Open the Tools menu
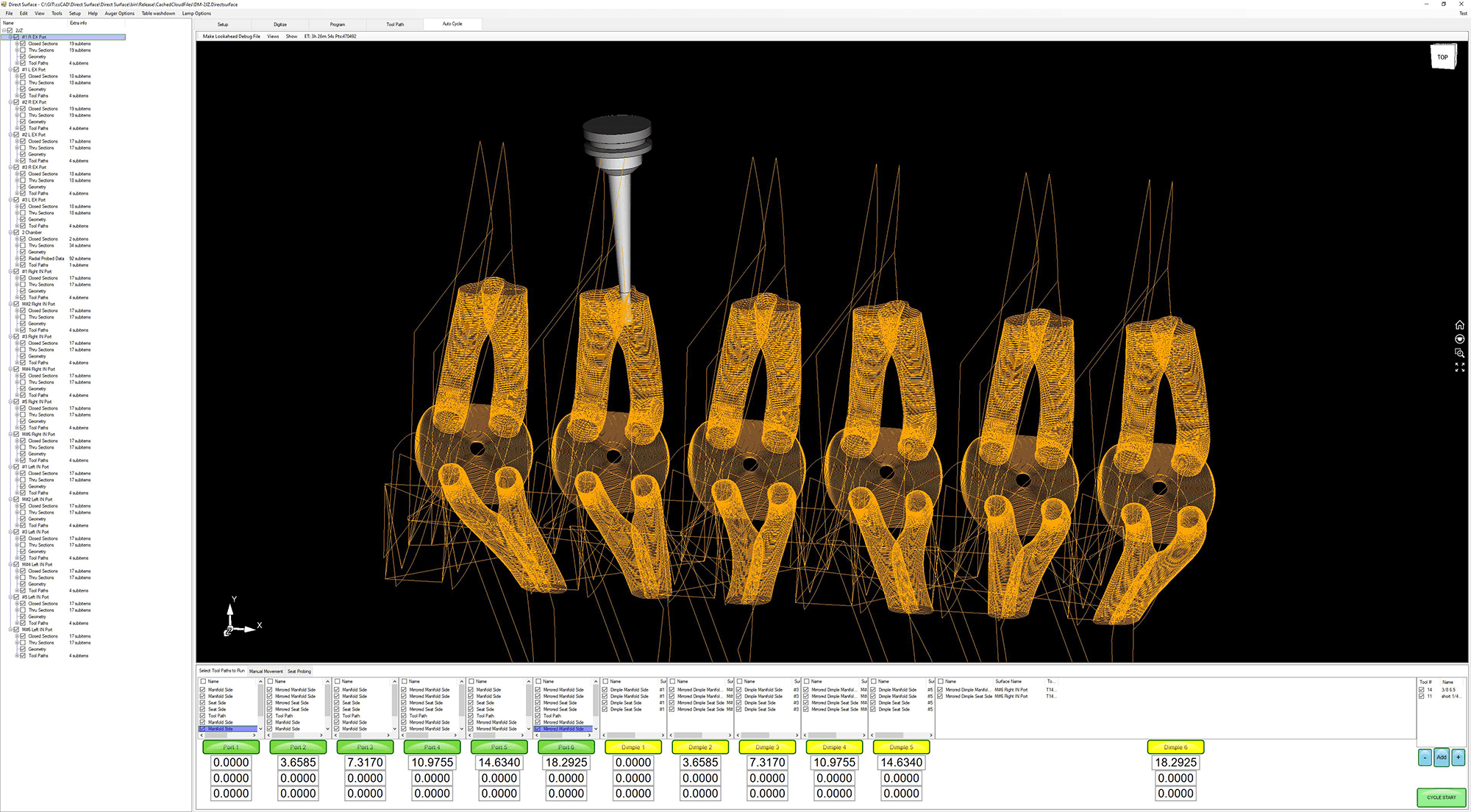The width and height of the screenshot is (1471, 812). tap(57, 13)
